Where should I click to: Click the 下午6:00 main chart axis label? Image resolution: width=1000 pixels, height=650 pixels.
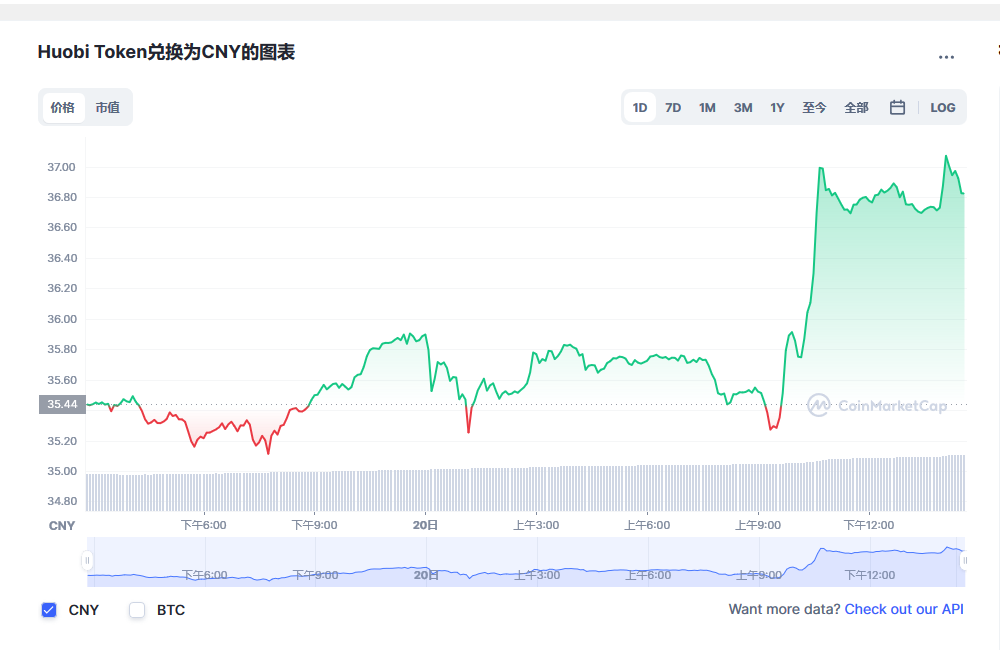tap(203, 525)
